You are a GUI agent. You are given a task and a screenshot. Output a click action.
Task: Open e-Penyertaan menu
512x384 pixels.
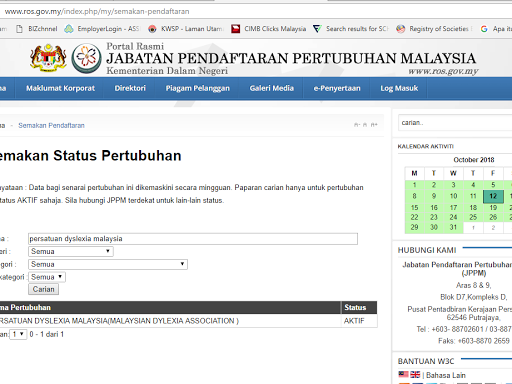click(337, 88)
